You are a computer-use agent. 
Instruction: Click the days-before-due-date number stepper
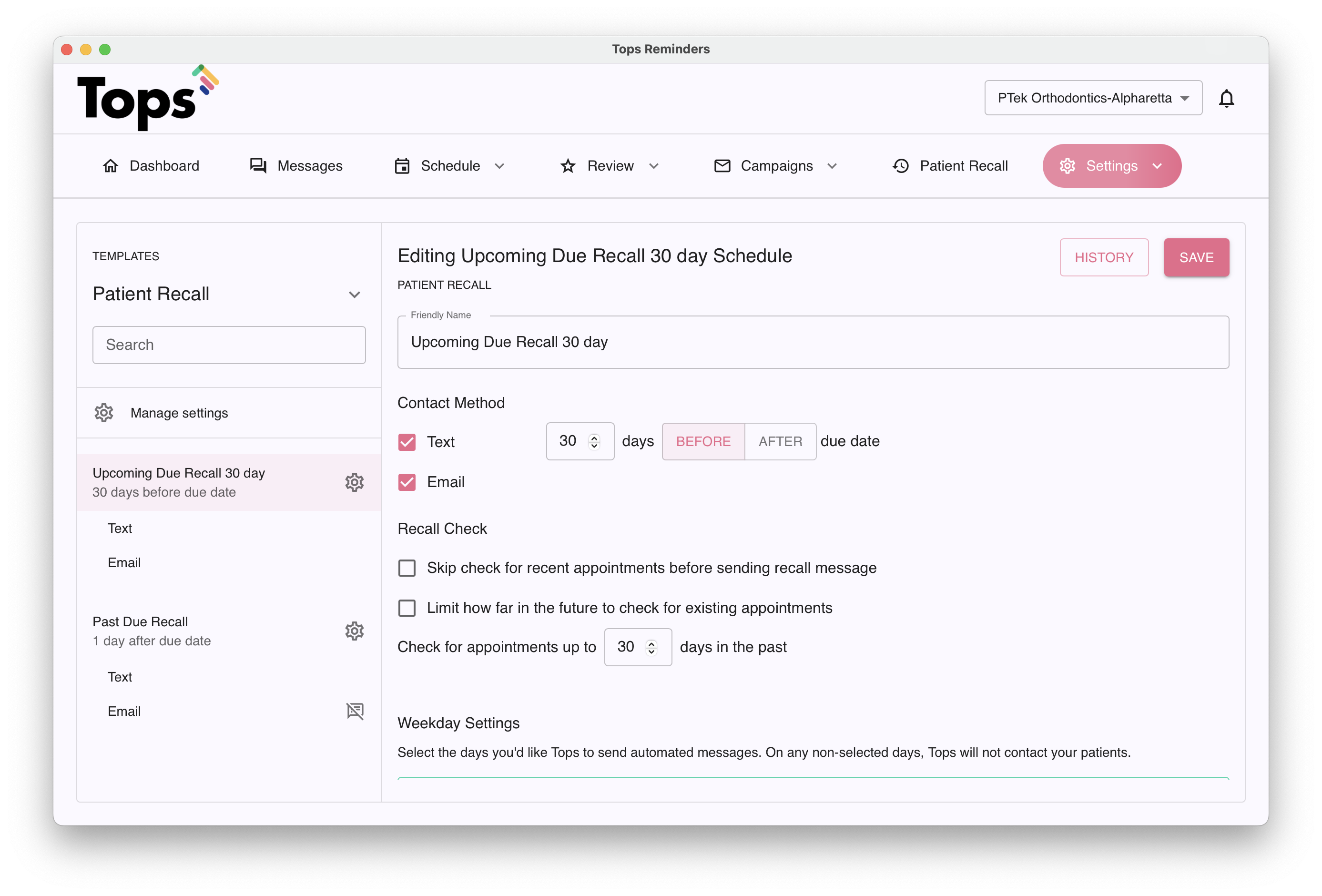(x=594, y=441)
